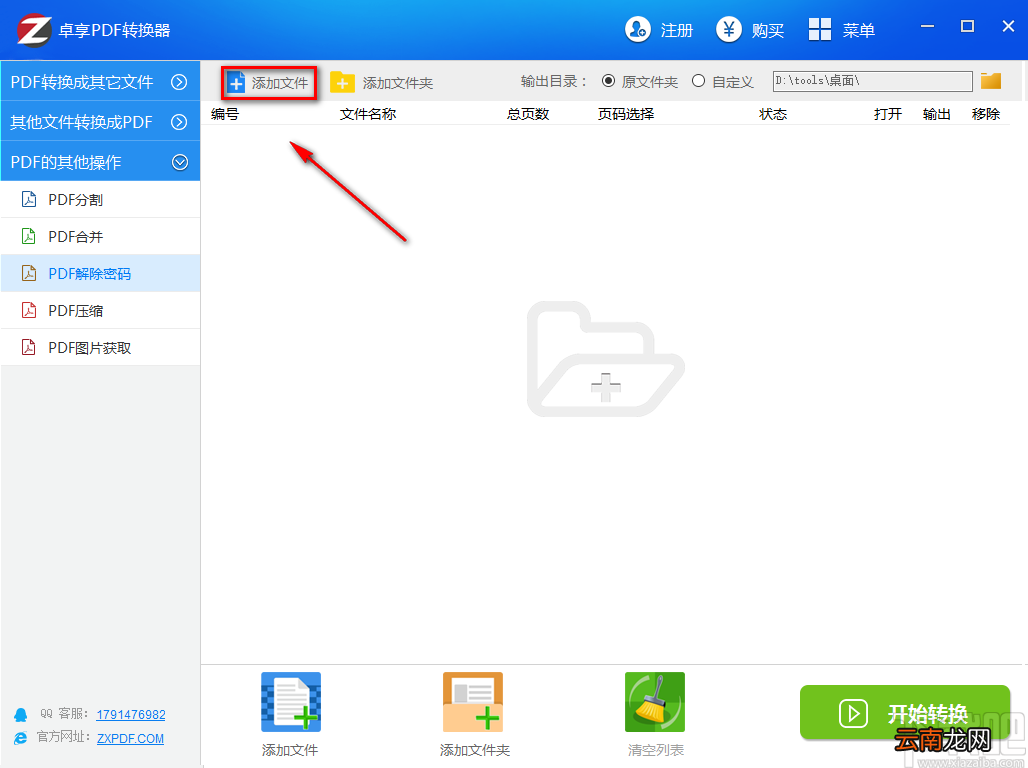
Task: Click the 卓享PDF转换器 Z logo
Action: click(34, 30)
